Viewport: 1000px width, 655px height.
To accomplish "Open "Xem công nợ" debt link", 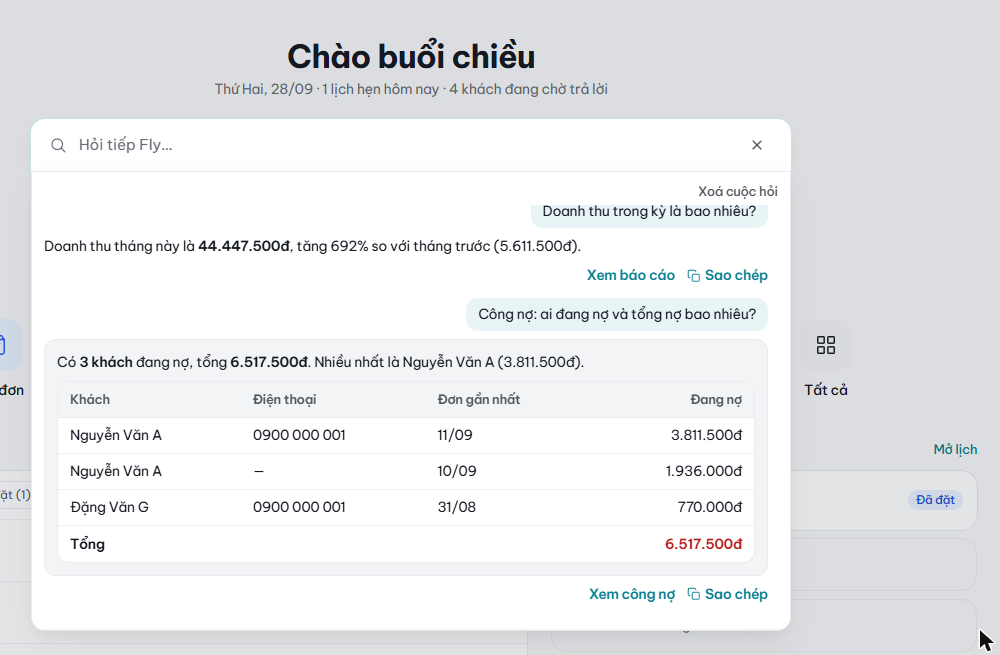I will pos(631,594).
